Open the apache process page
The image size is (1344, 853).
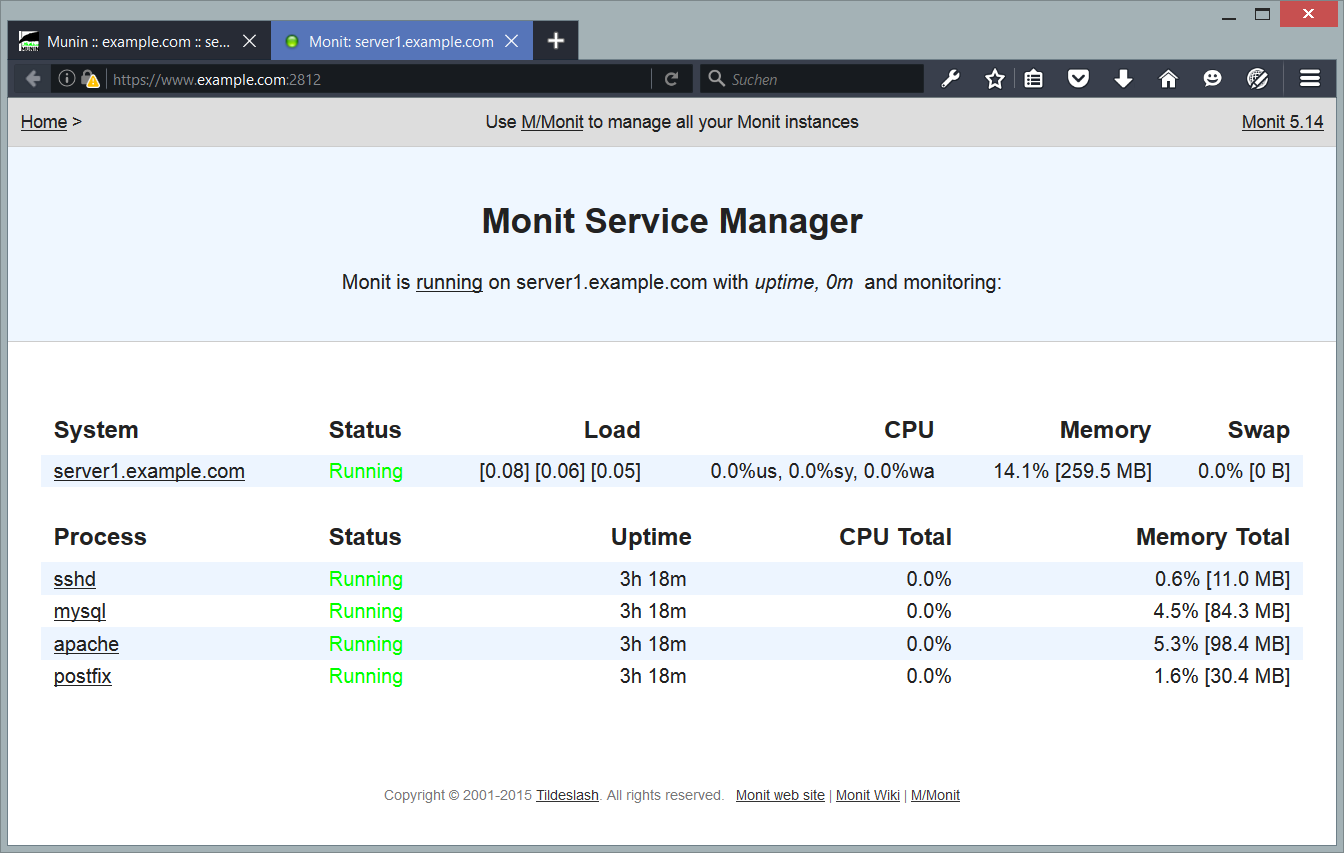86,644
